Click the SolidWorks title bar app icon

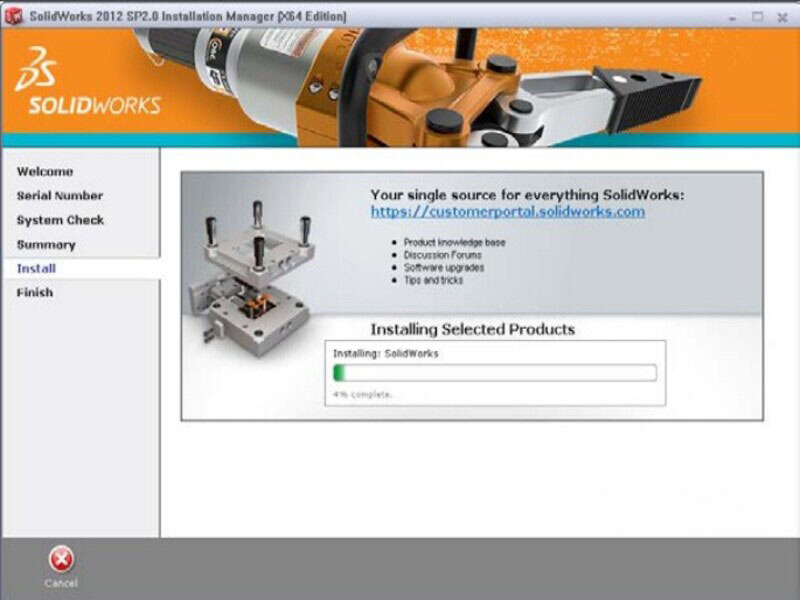click(14, 16)
